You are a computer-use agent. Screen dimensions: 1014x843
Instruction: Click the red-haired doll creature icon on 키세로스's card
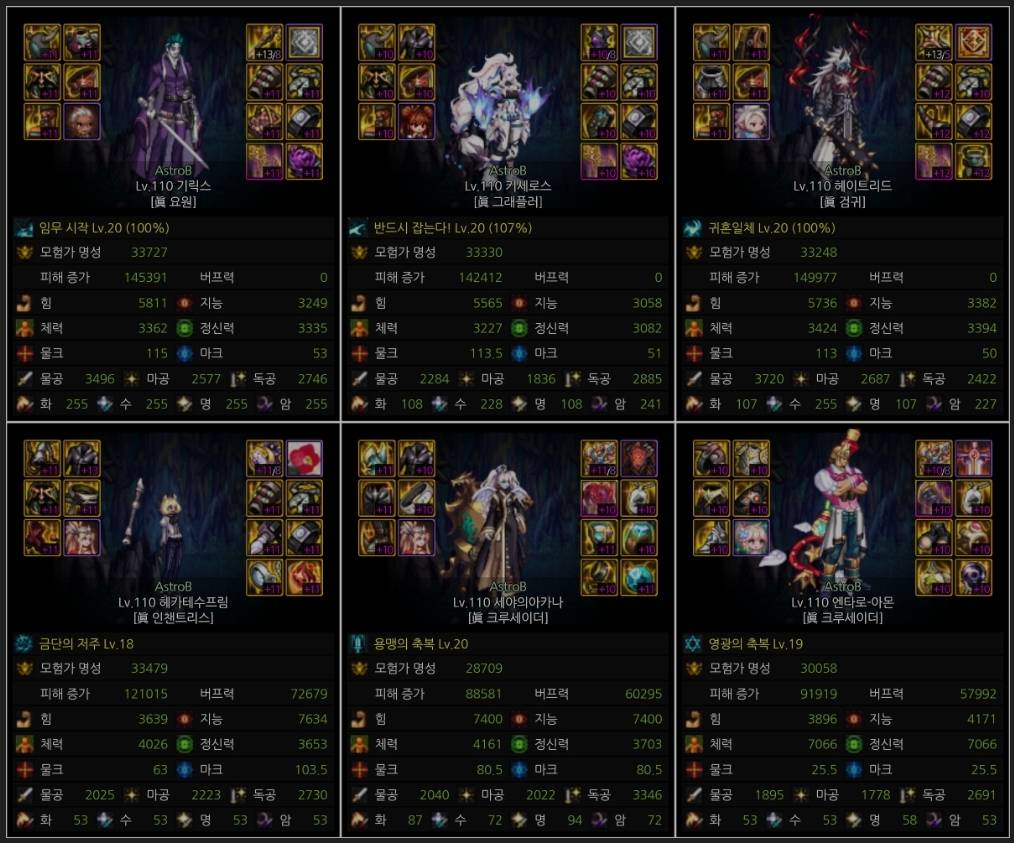pos(416,121)
